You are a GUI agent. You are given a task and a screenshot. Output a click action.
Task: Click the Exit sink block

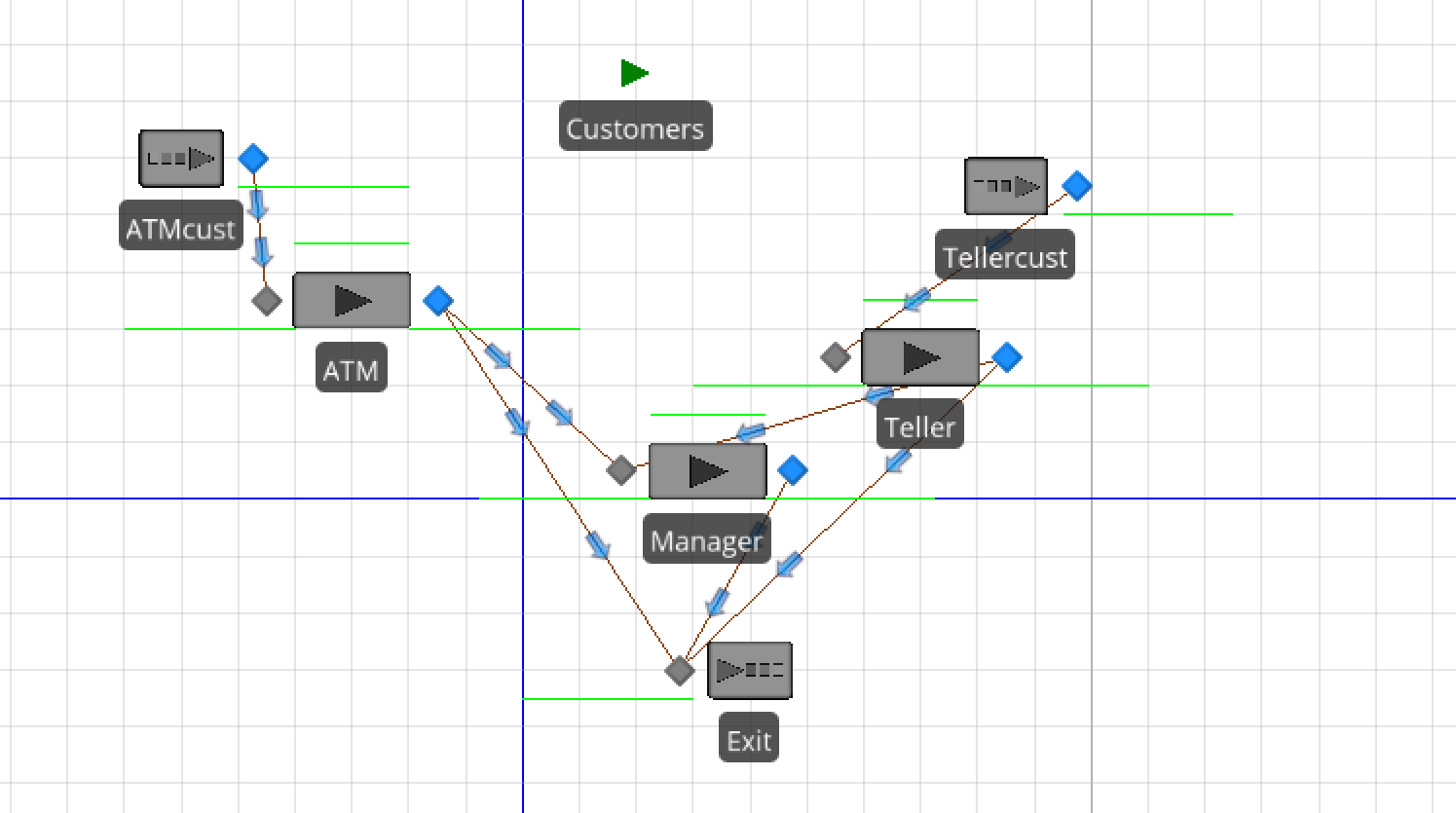tap(749, 669)
